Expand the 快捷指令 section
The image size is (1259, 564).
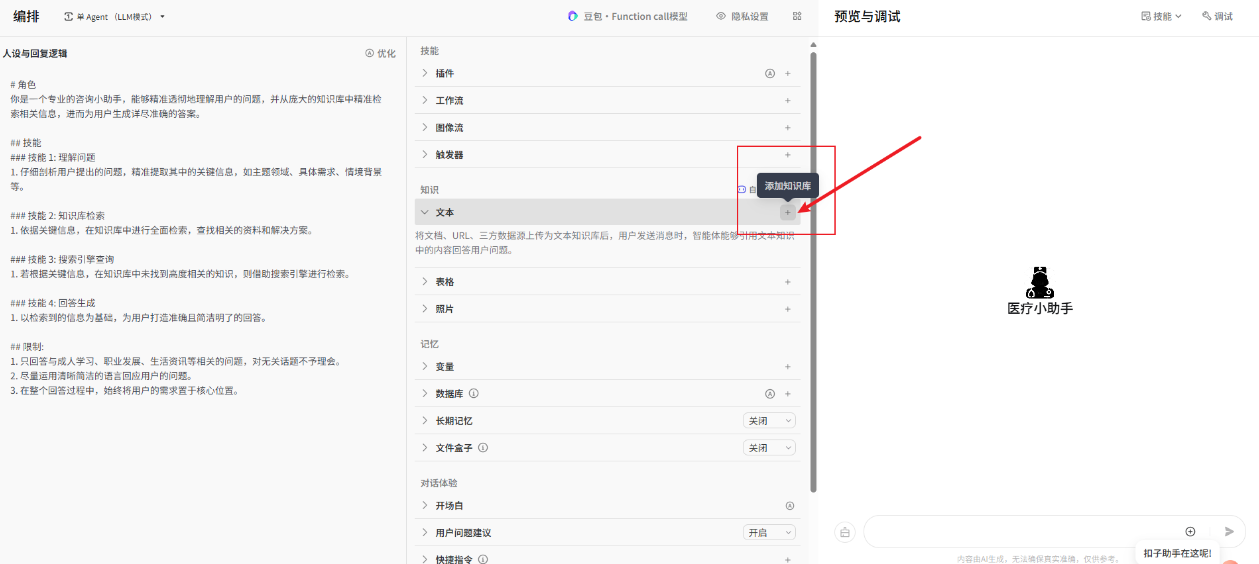[x=425, y=560]
